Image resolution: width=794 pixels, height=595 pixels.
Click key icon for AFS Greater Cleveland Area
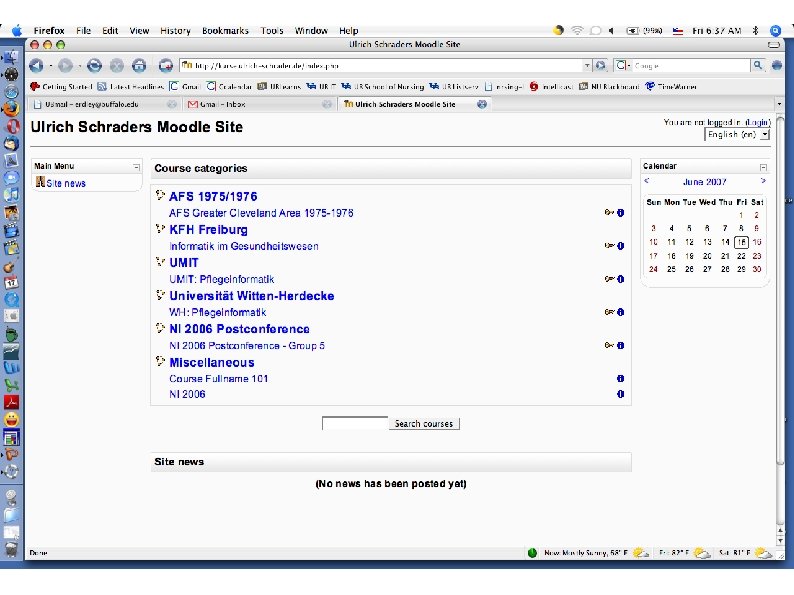[609, 213]
